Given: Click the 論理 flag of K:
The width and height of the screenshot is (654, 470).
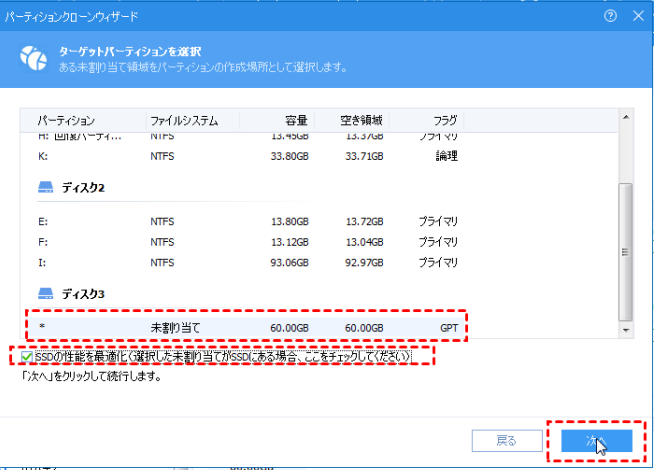Looking at the screenshot, I should [447, 156].
